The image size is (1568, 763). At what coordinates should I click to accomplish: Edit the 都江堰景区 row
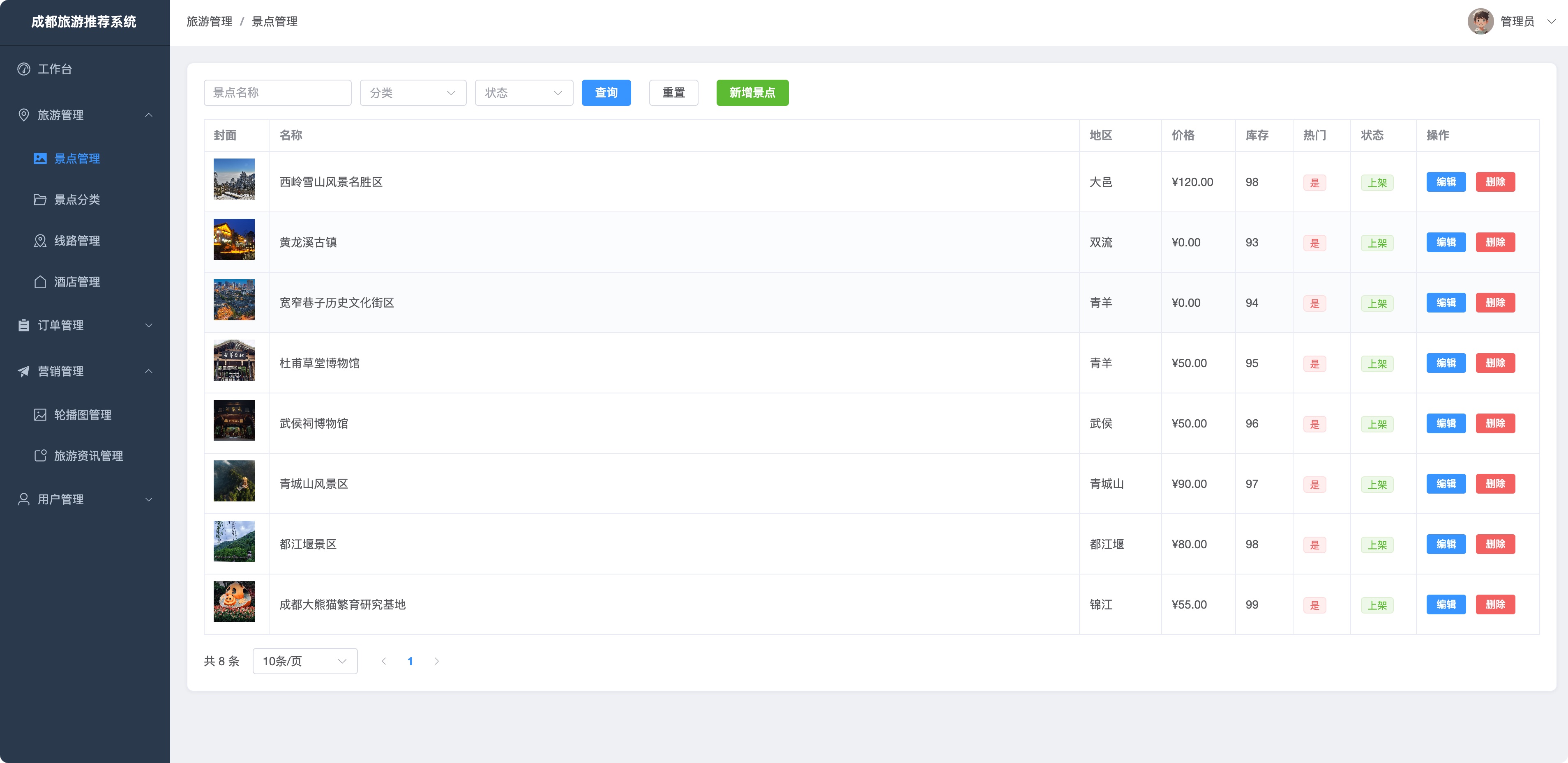(1446, 544)
